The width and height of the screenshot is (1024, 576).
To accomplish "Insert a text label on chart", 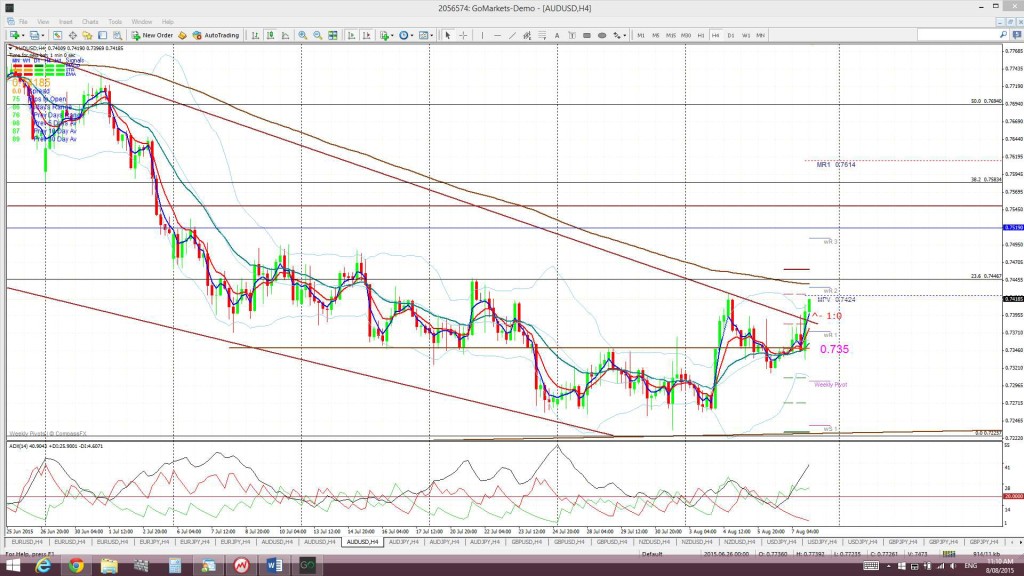I will tap(557, 35).
